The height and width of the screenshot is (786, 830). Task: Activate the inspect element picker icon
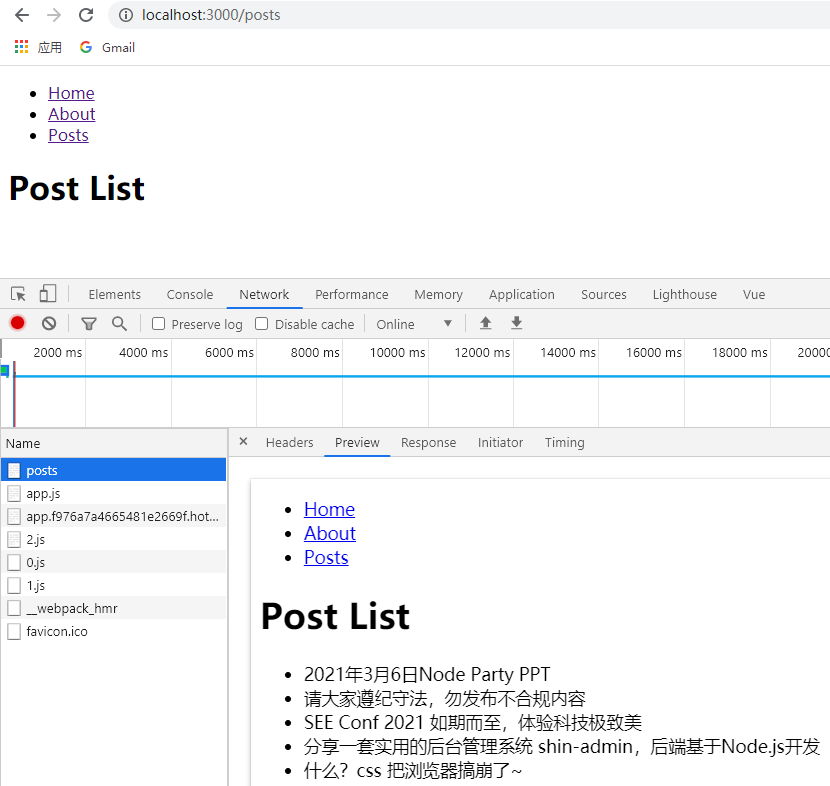coord(18,294)
